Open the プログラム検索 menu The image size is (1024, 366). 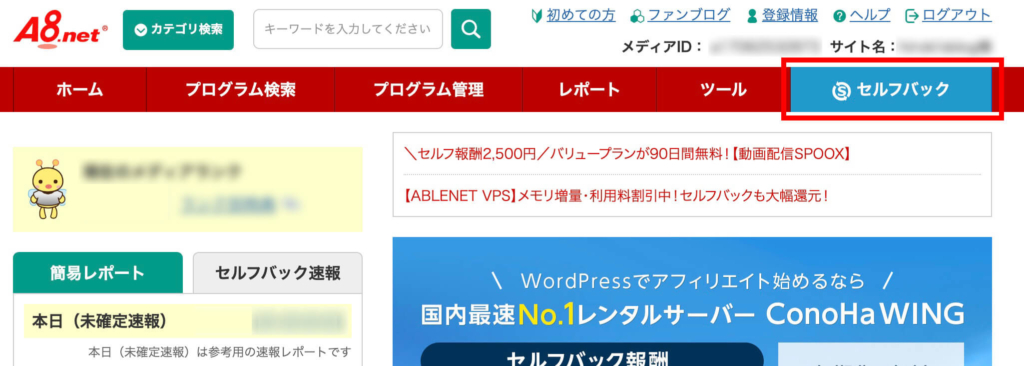240,90
